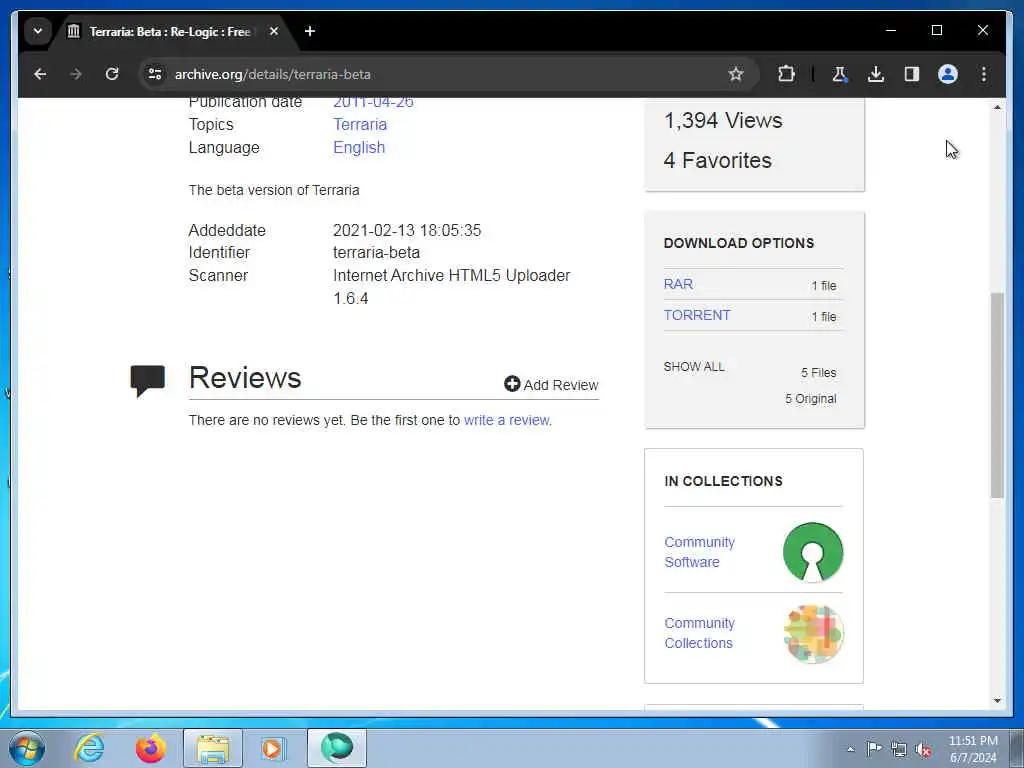Toggle the browser side panel
The width and height of the screenshot is (1024, 768).
click(x=912, y=74)
